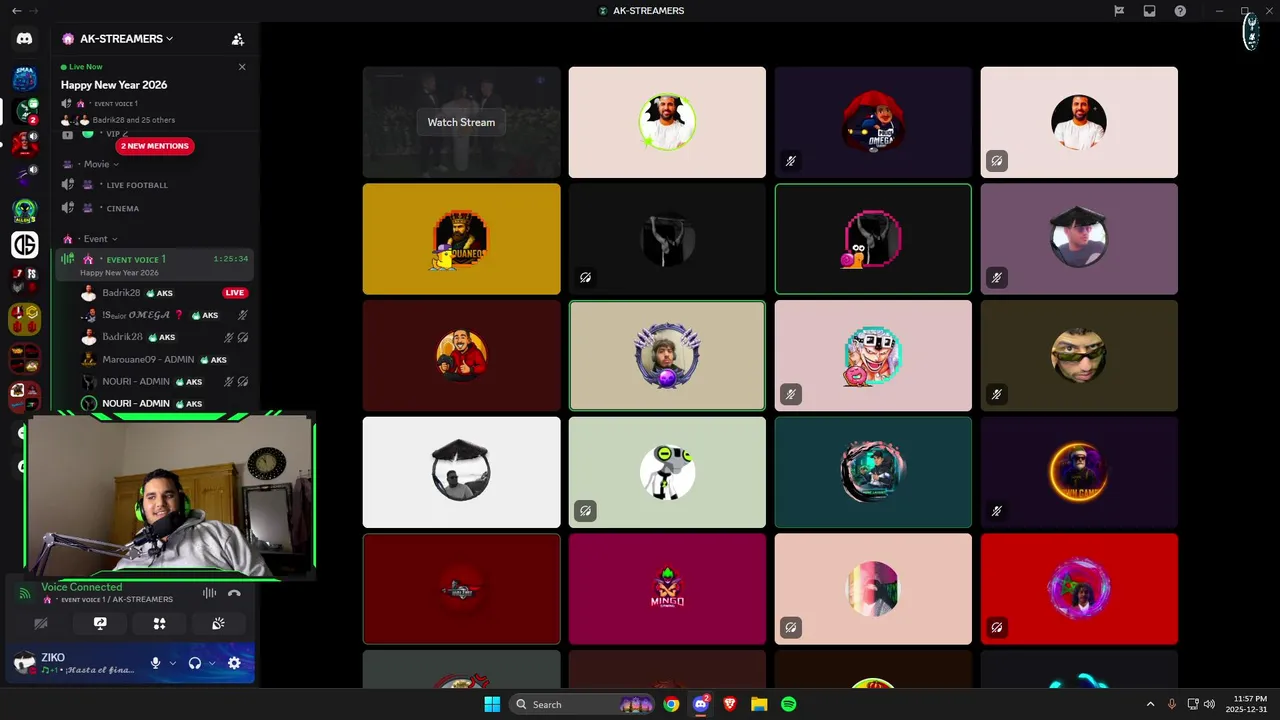Open User Settings gear icon
The height and width of the screenshot is (720, 1280).
234,663
